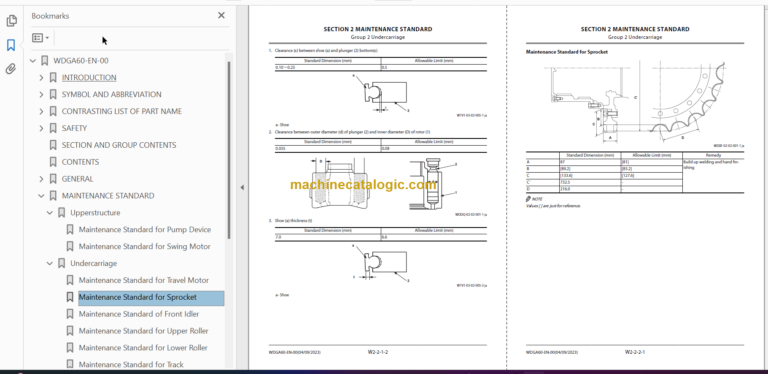Open Maintenance Standard for Track
This screenshot has height=374, width=768.
[x=131, y=364]
